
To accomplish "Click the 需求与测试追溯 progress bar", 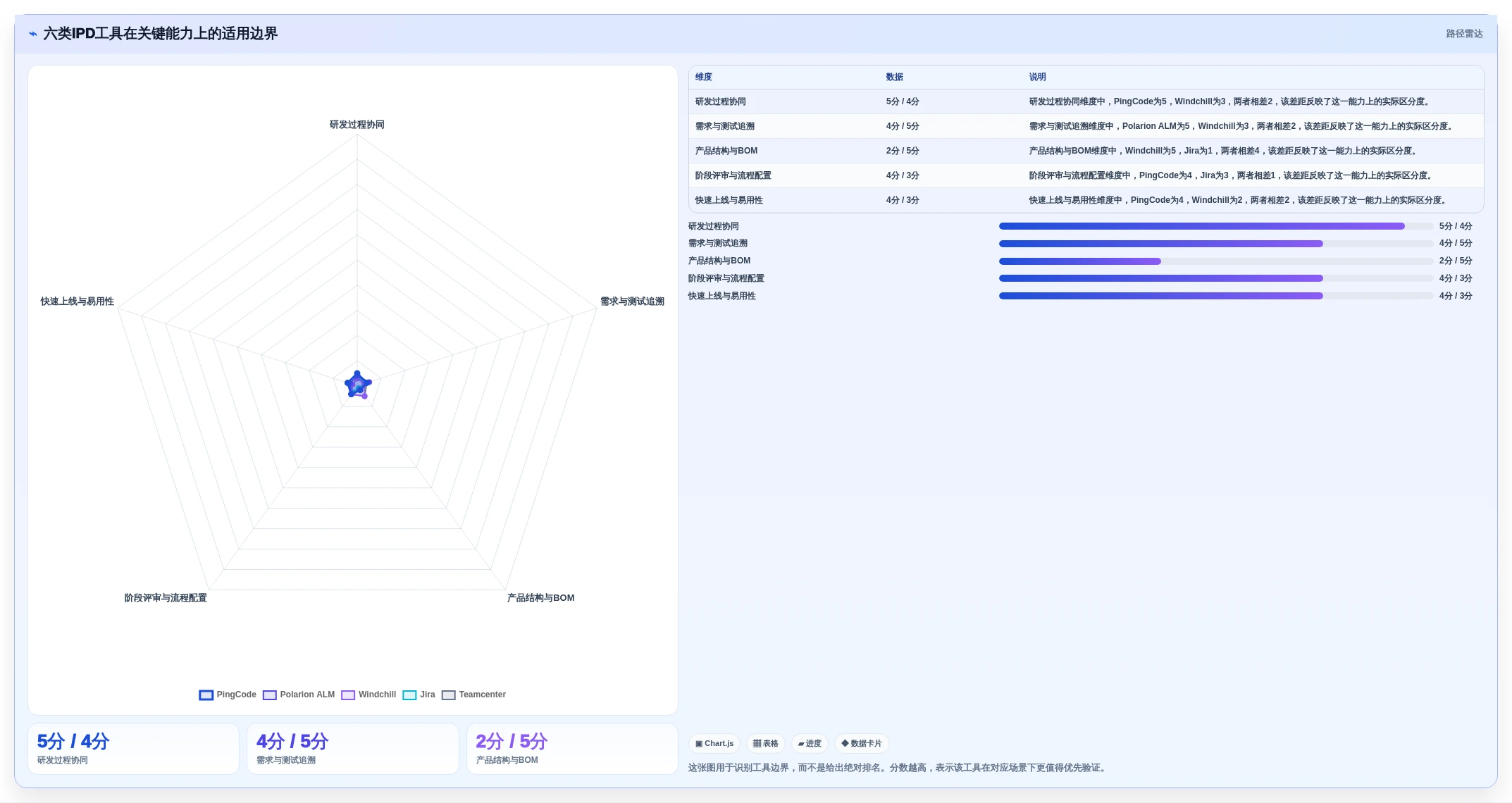I will coord(1216,244).
